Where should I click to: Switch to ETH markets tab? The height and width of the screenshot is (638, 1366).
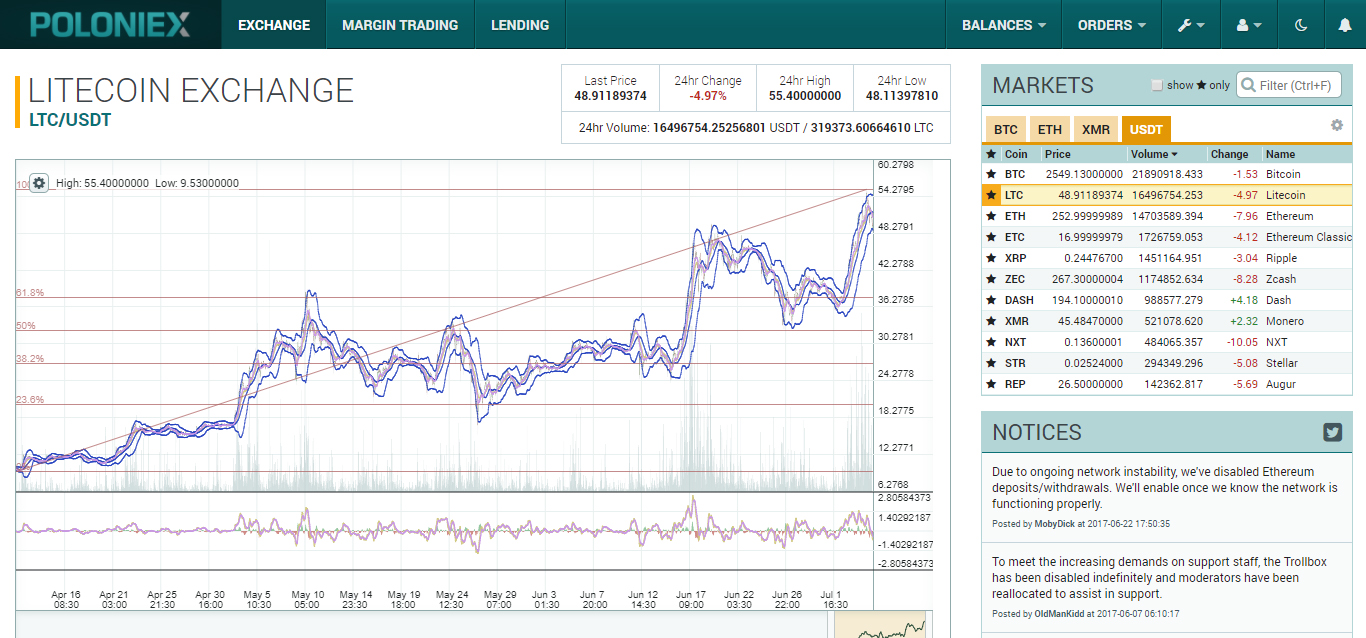point(1050,130)
